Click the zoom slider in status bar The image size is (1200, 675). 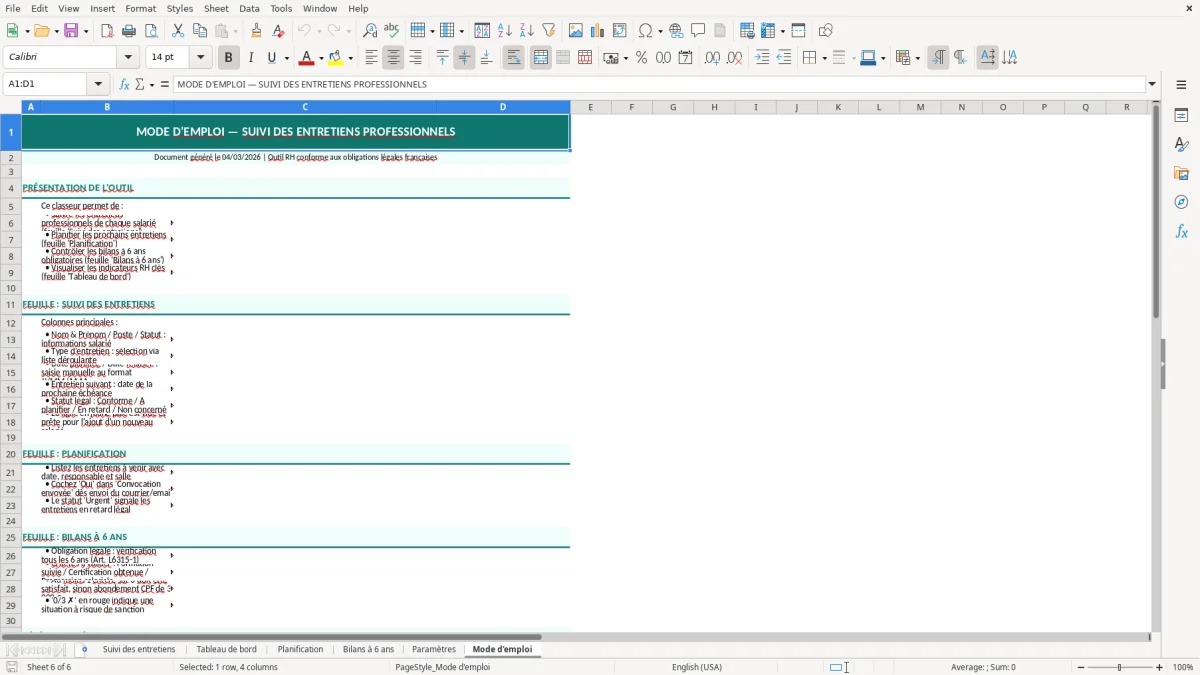point(1120,667)
